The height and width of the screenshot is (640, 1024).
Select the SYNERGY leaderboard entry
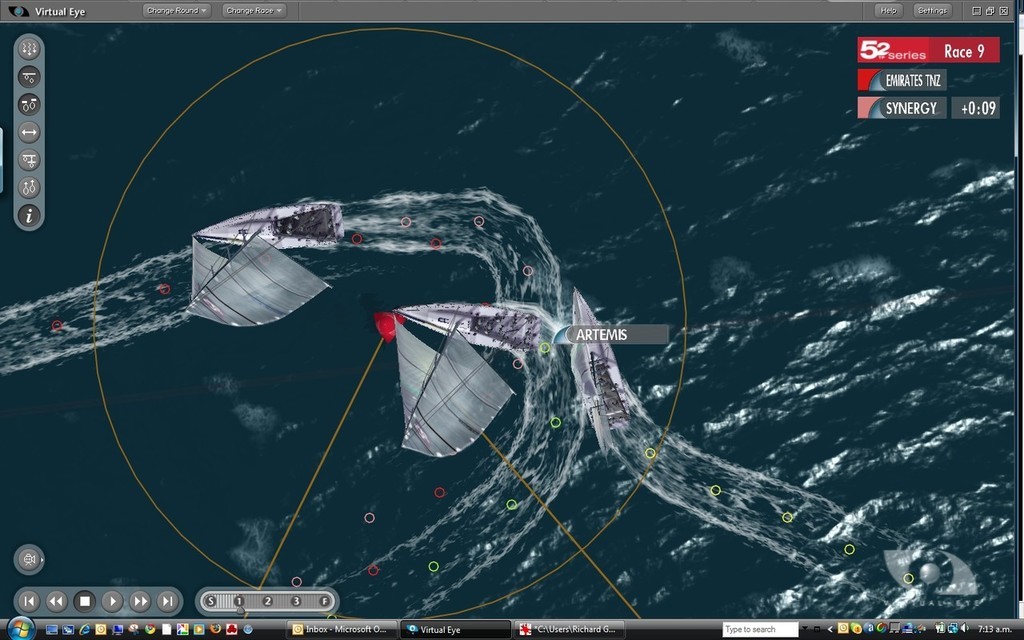pyautogui.click(x=902, y=108)
